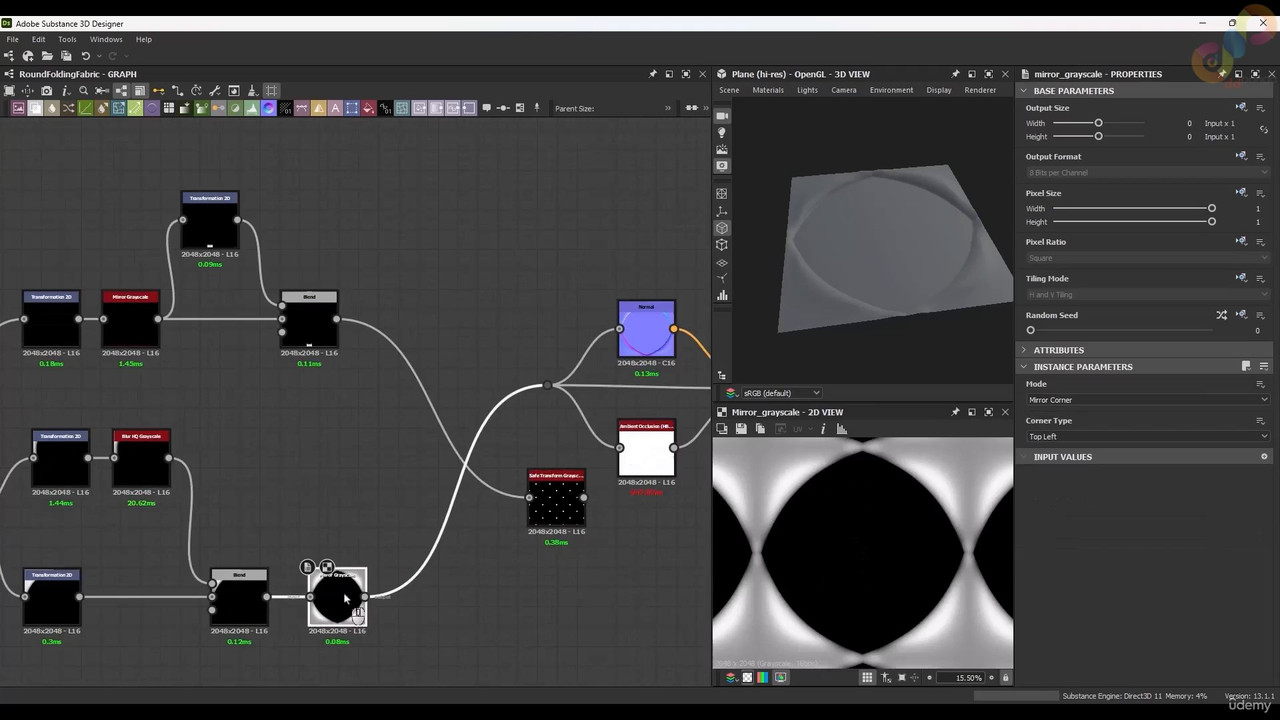The width and height of the screenshot is (1280, 720).
Task: Add a Gradient Map node
Action: coord(202,108)
